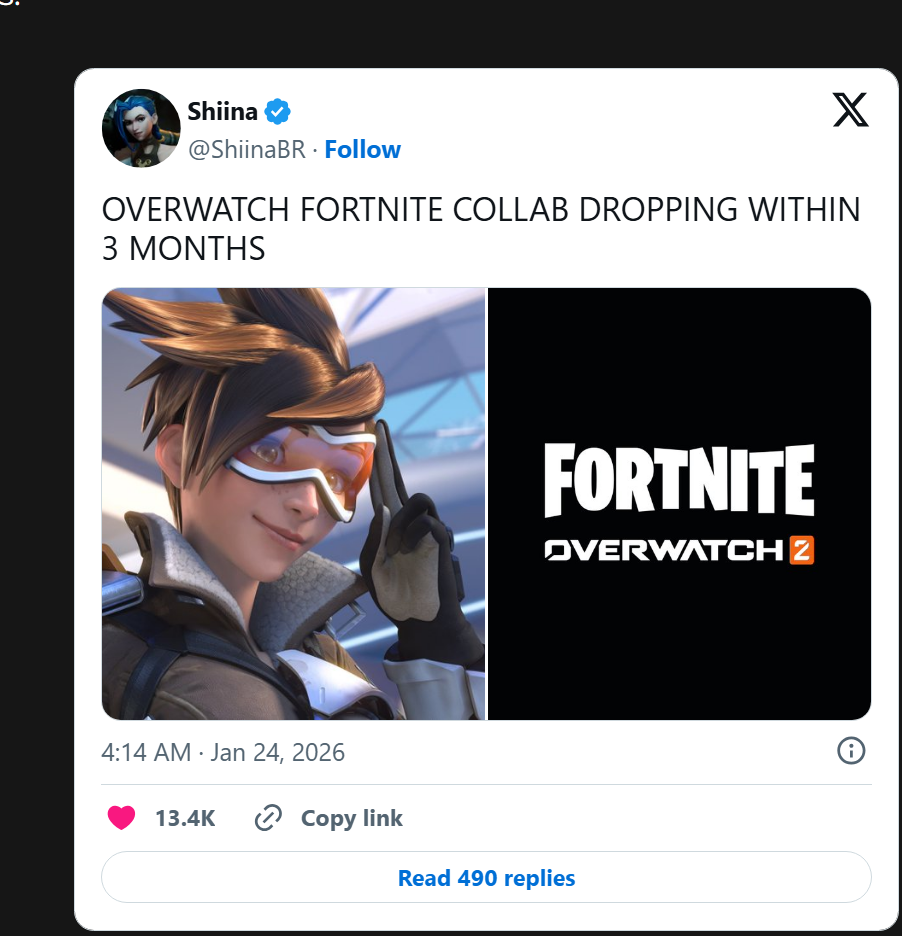Like the tweet with the heart icon
The image size is (902, 936).
click(121, 818)
